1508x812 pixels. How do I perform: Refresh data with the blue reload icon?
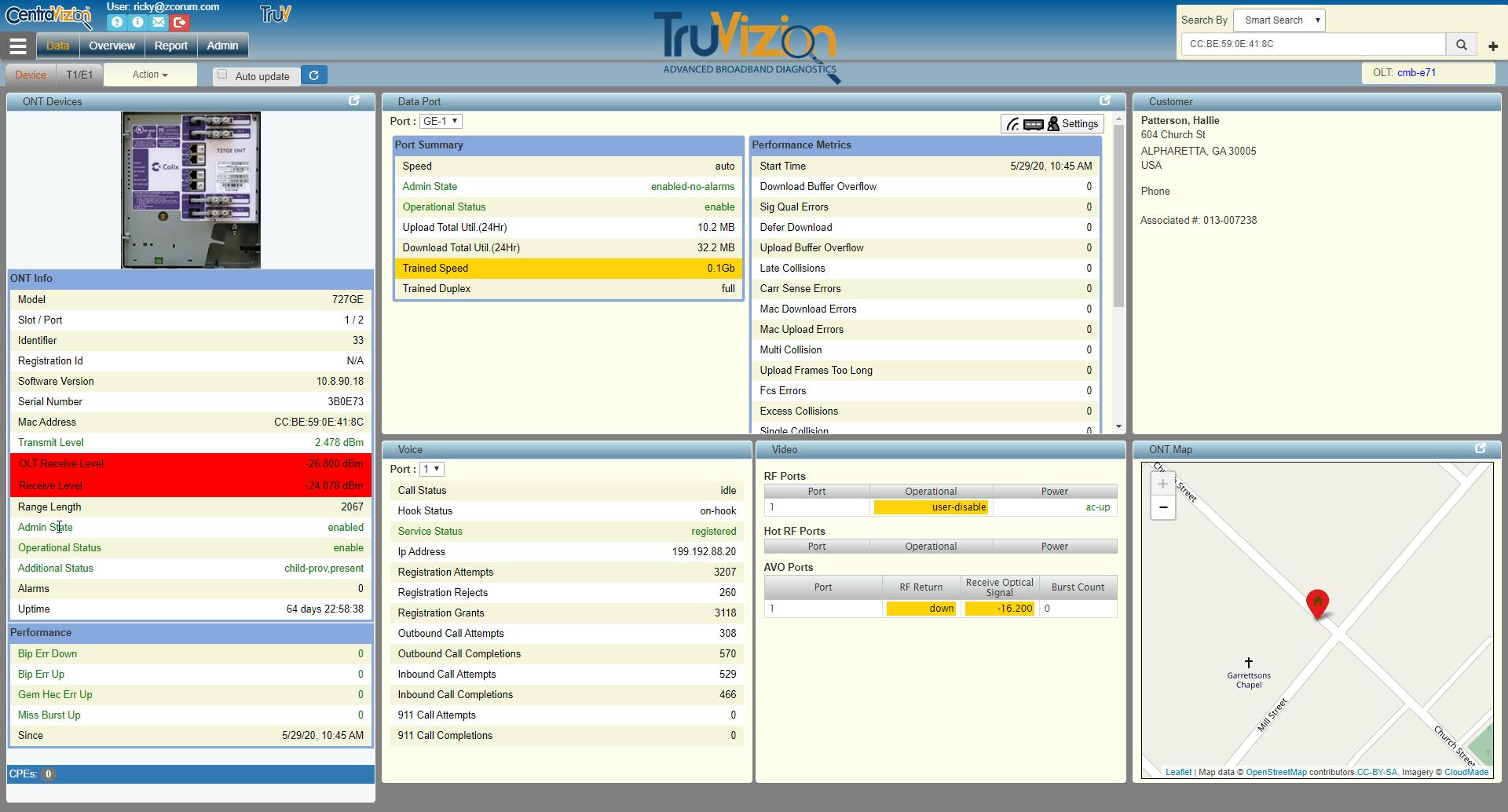(x=314, y=75)
